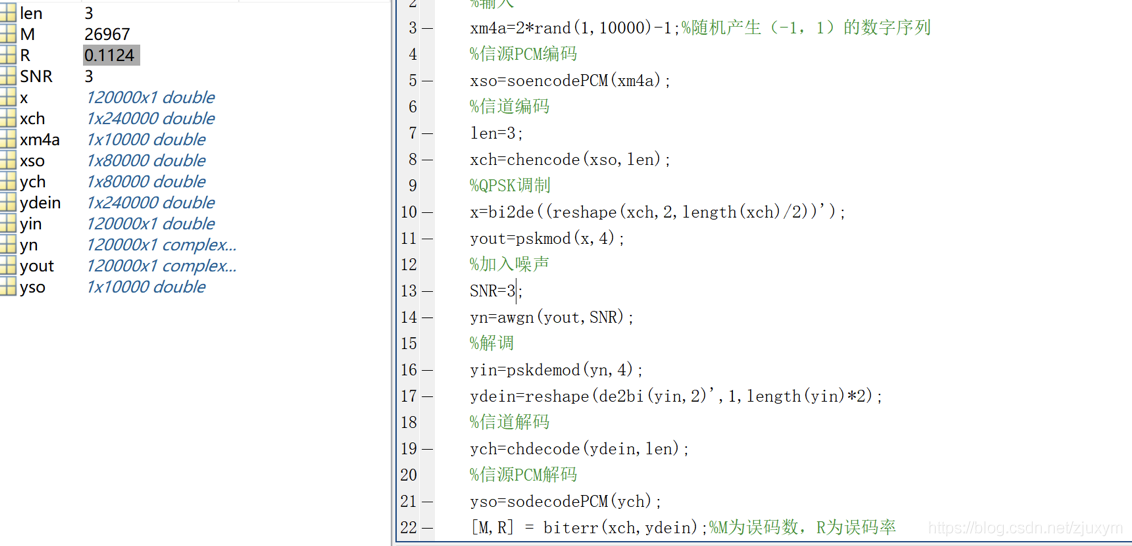This screenshot has height=546, width=1132.
Task: Click code line xso=soencodePCM(xm4a);
Action: point(570,81)
